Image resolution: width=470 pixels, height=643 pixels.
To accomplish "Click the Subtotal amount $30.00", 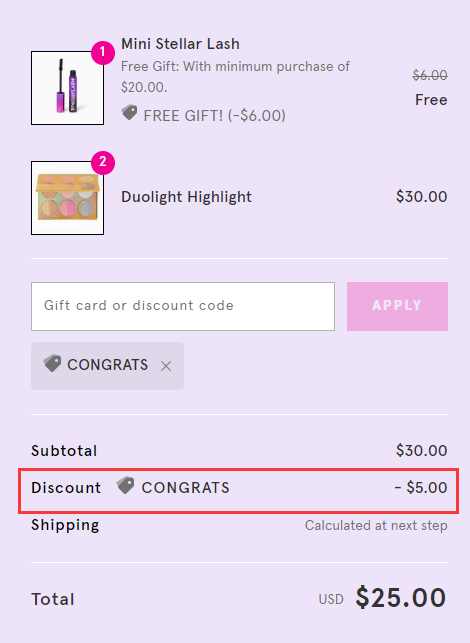I will 422,450.
